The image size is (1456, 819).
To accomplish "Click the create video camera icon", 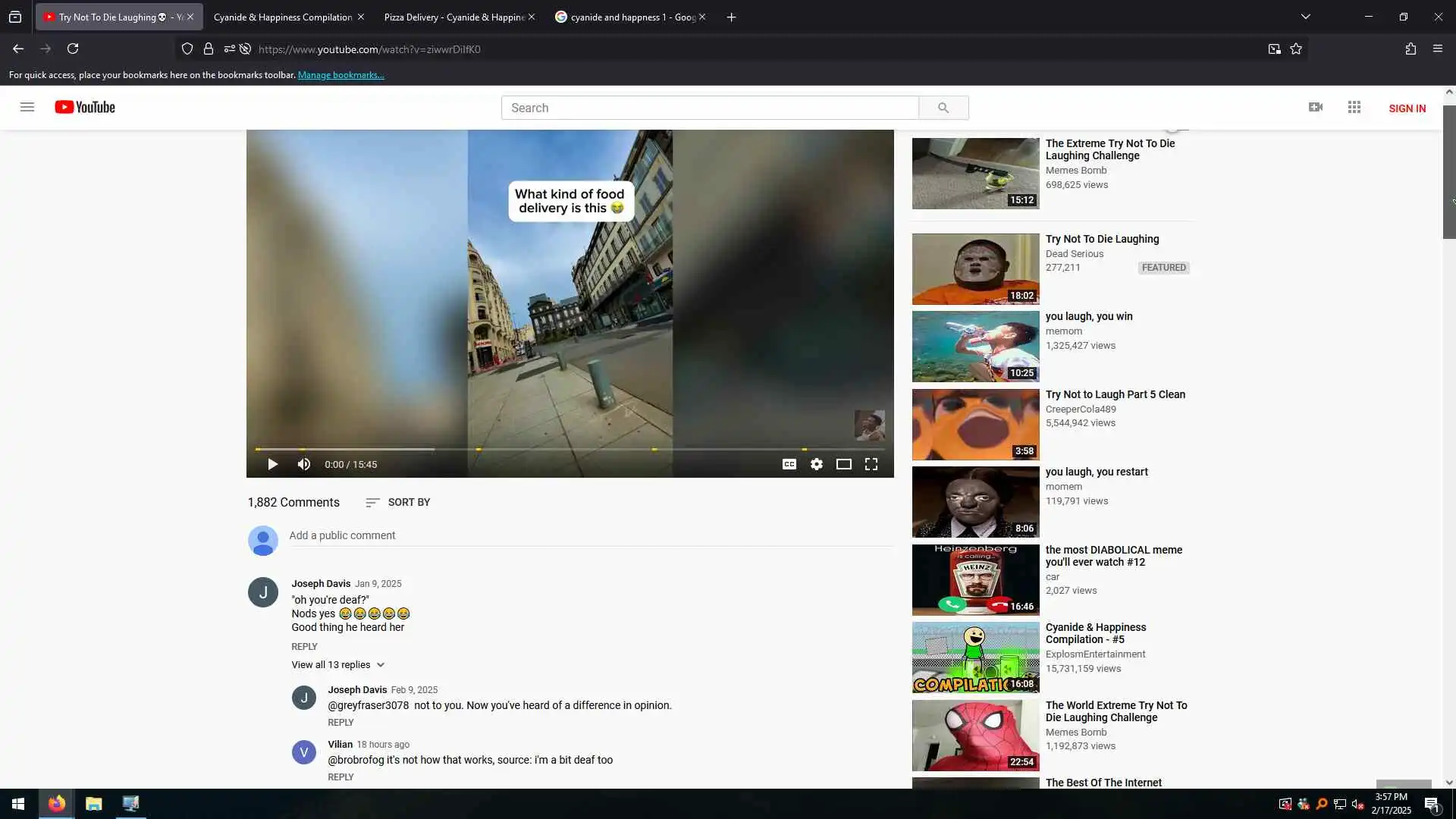I will click(x=1316, y=107).
